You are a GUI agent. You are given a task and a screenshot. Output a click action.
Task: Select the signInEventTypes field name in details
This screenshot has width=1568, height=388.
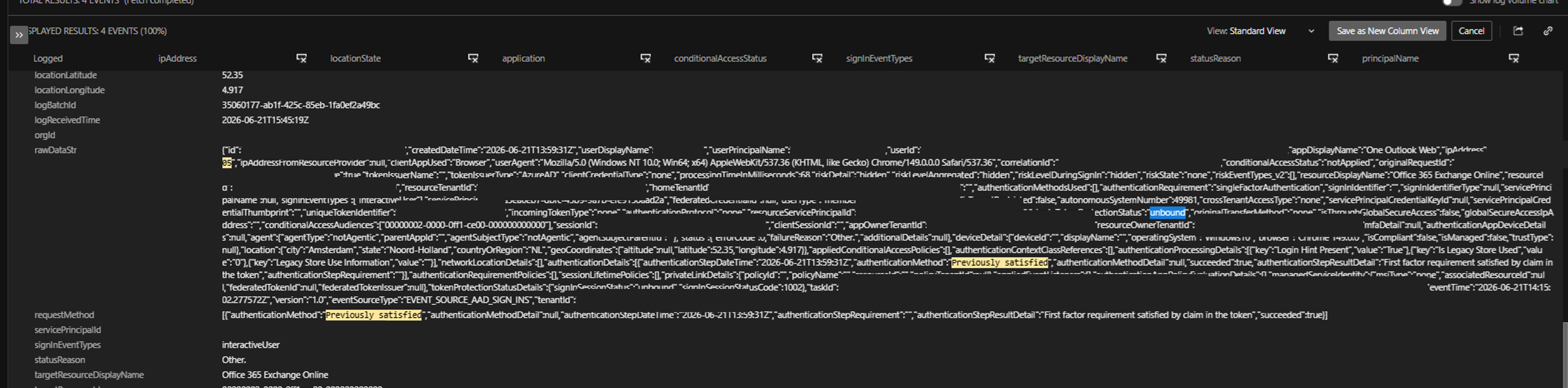point(68,345)
